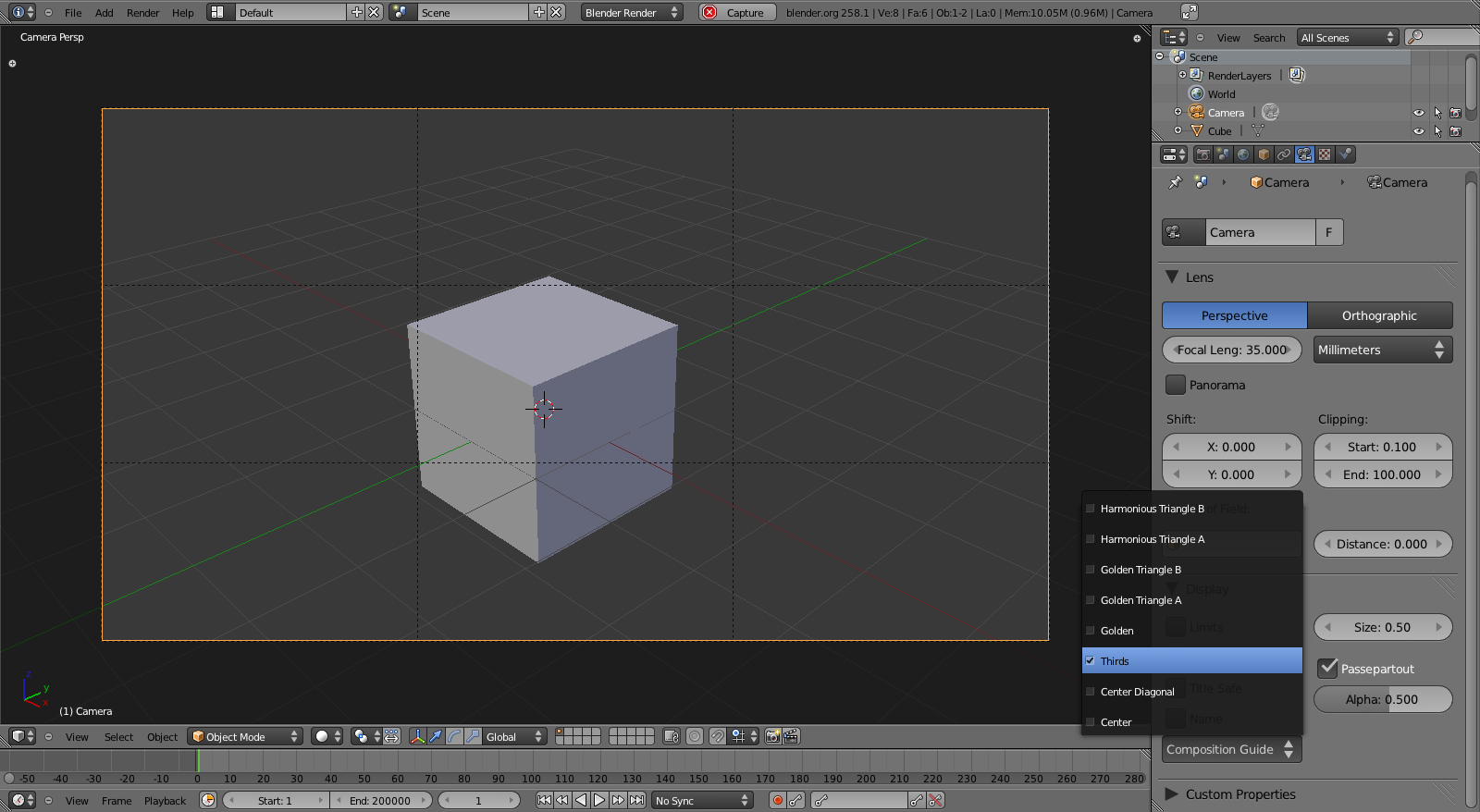Open the File menu
The image size is (1480, 812).
[73, 13]
